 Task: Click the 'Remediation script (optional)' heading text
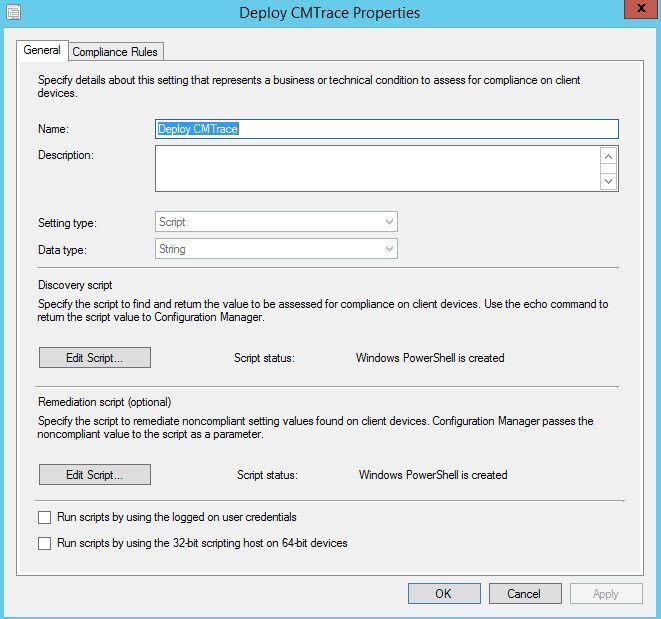pos(105,402)
